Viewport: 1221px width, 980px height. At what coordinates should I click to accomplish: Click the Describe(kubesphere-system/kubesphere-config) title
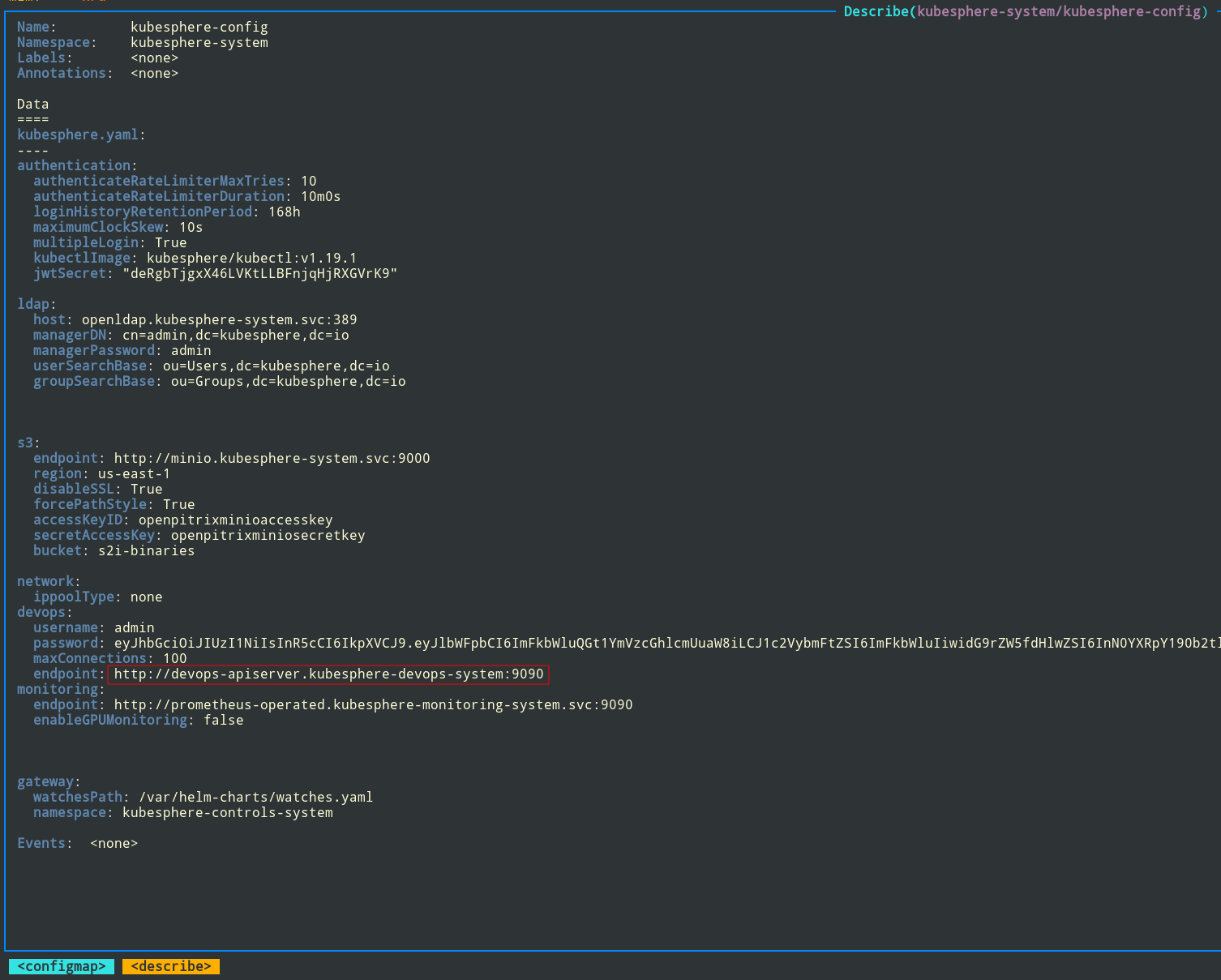point(1026,11)
